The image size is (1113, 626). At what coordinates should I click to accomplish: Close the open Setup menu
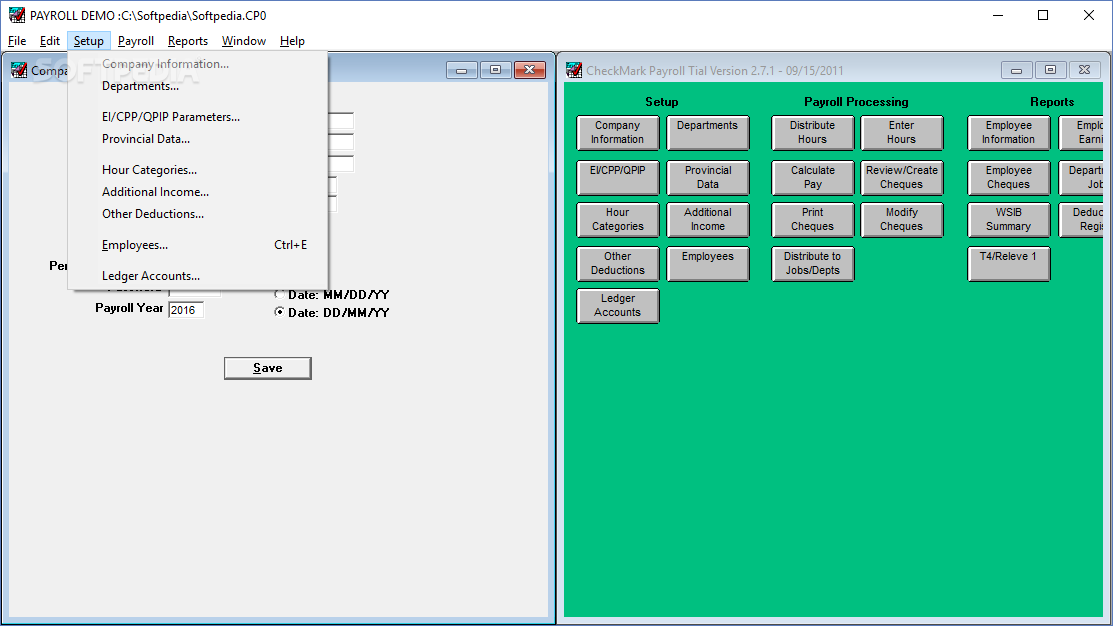[89, 41]
